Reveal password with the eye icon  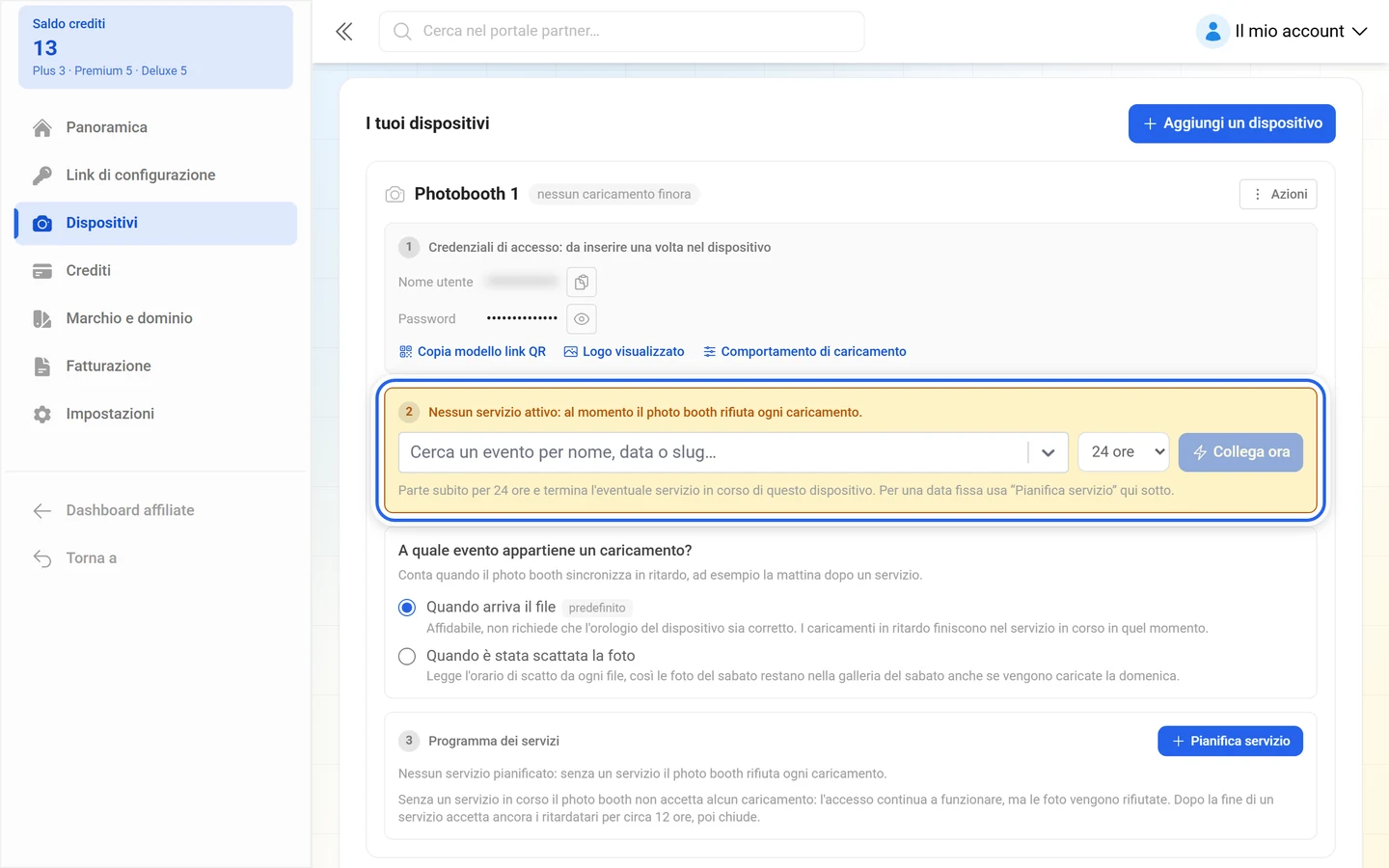click(x=582, y=319)
